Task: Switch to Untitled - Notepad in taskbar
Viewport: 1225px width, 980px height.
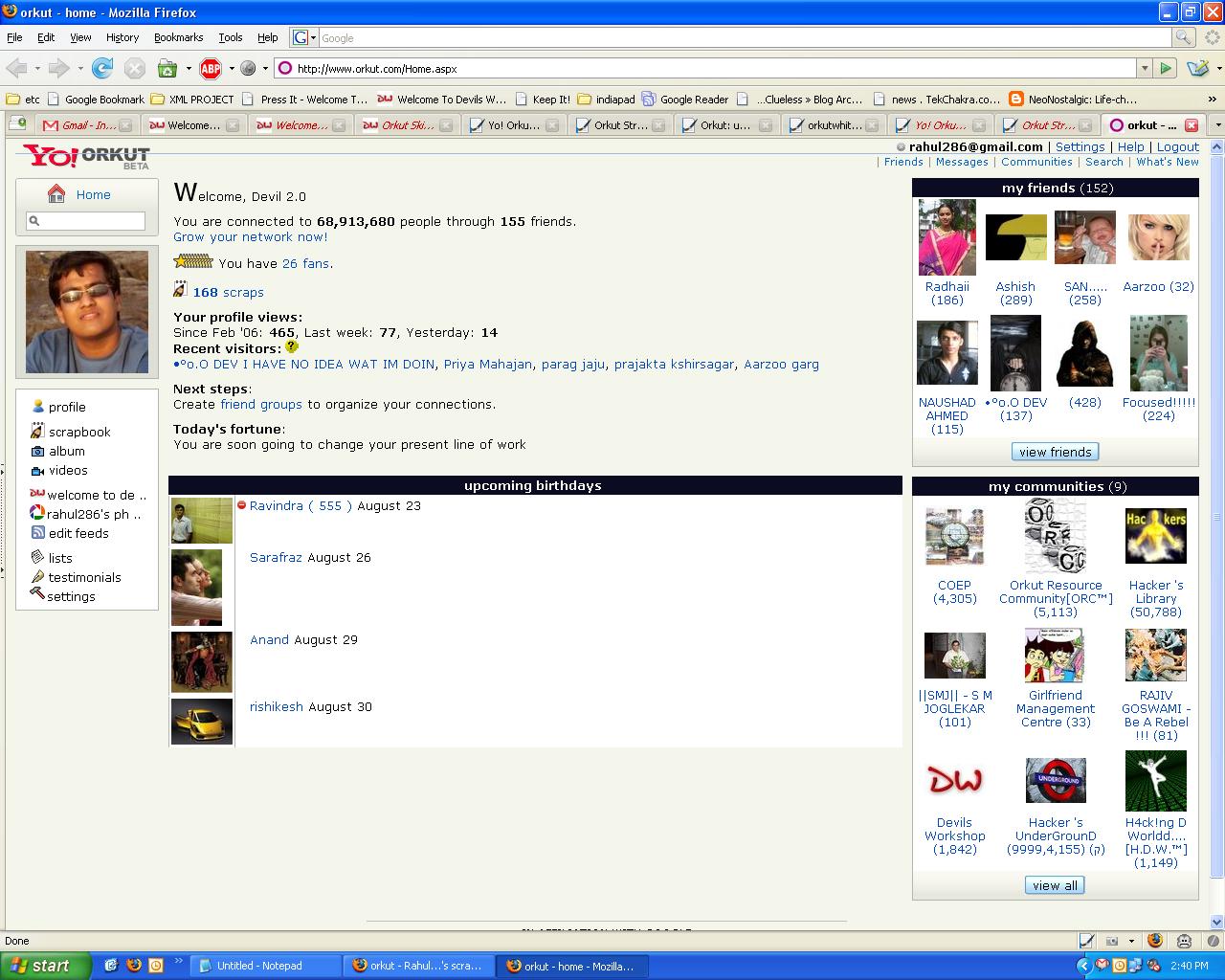Action: coord(265,966)
